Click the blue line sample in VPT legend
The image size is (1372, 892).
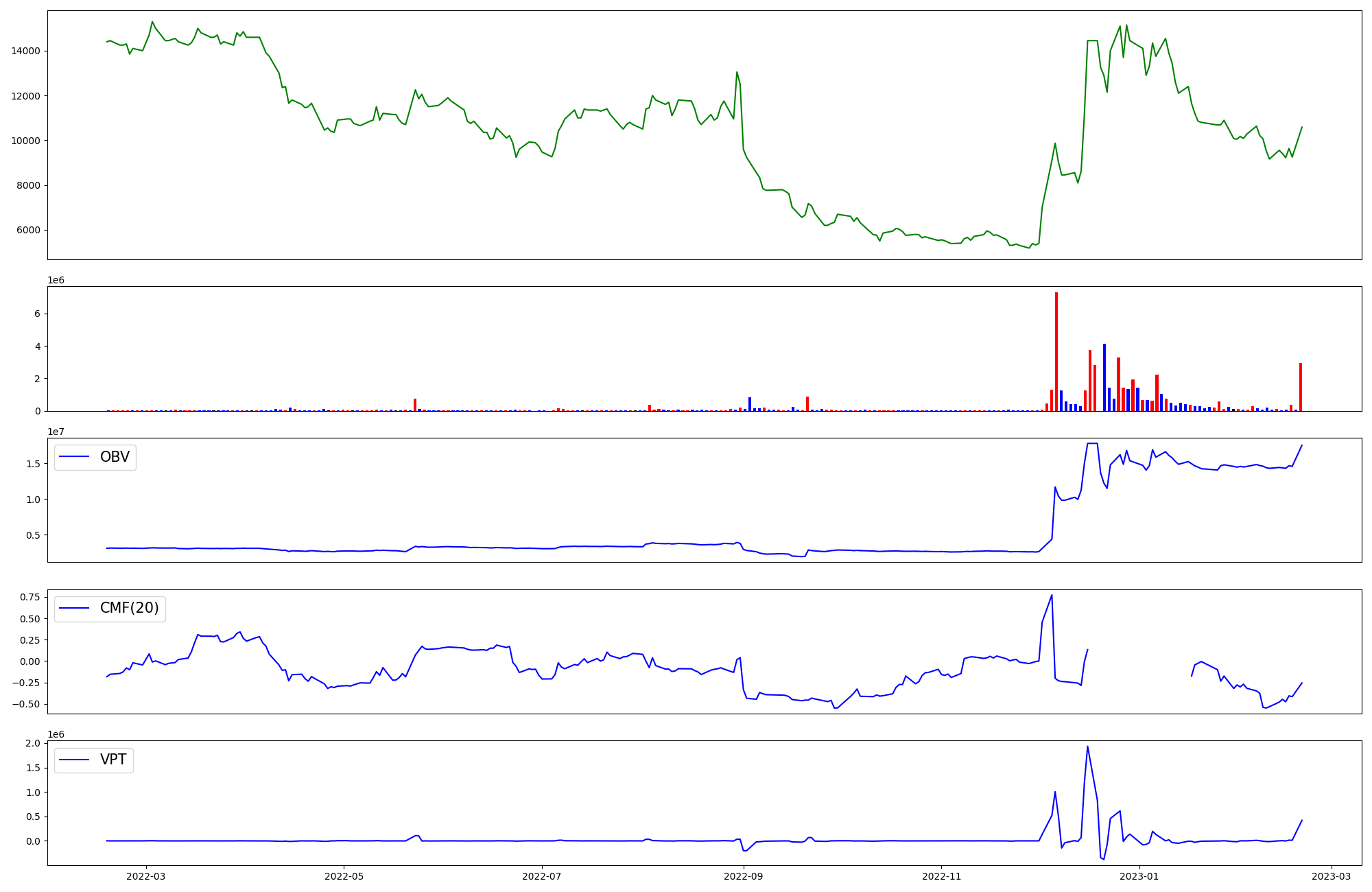tap(75, 760)
